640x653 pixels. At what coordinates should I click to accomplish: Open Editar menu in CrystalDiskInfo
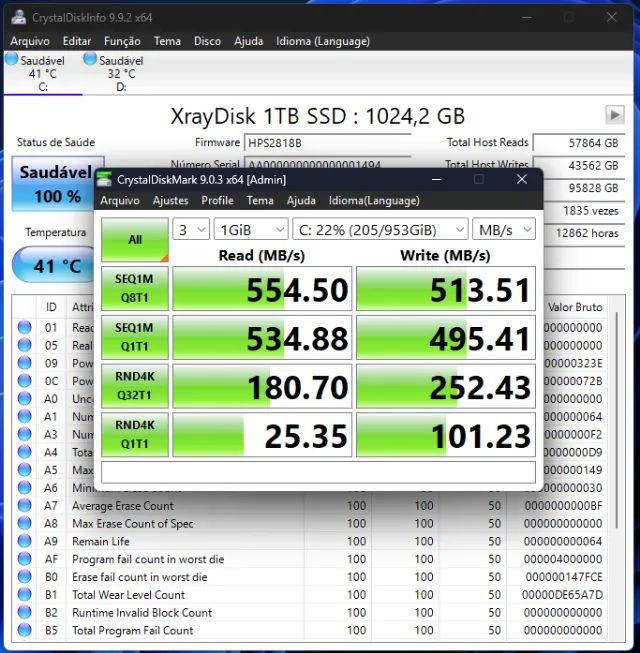click(77, 41)
